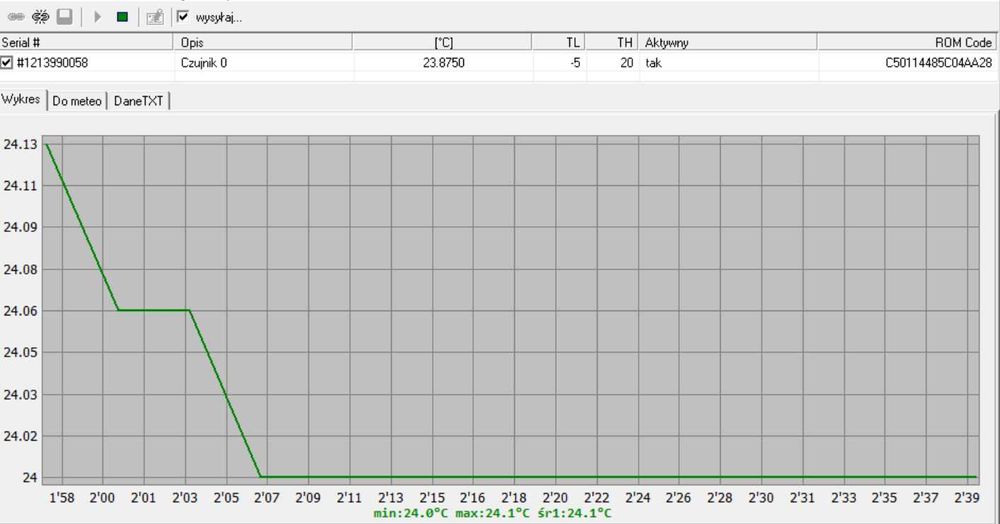Click the disconnect broken-link icon
1000x524 pixels.
(x=40, y=17)
